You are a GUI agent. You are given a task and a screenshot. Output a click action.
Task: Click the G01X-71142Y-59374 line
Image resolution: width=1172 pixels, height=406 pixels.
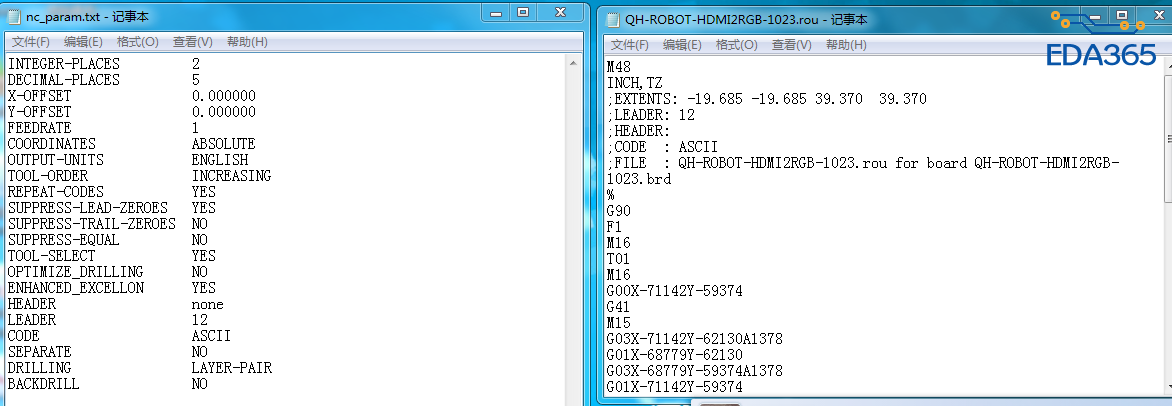[674, 387]
